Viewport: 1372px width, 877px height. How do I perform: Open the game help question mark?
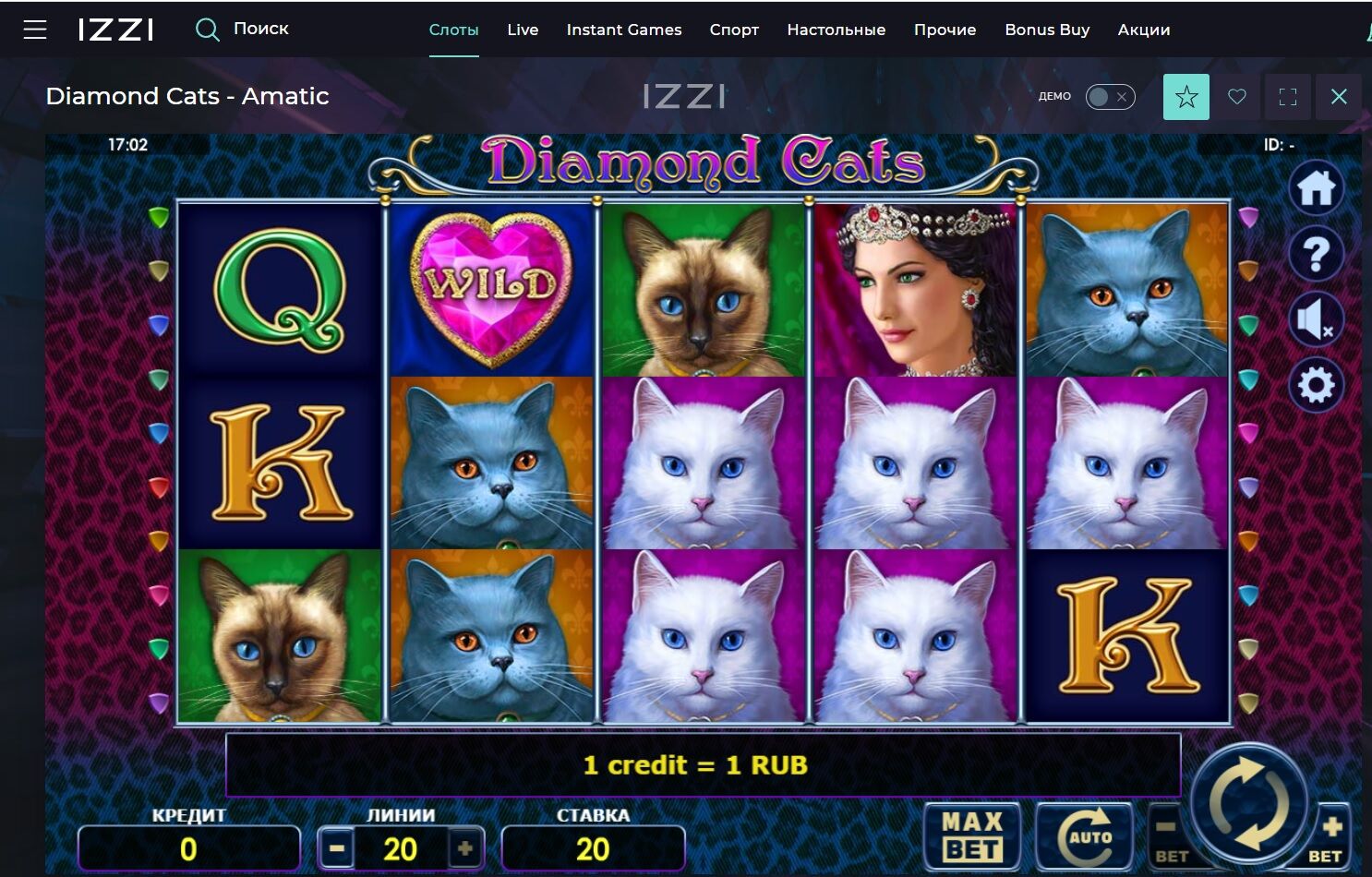tap(1316, 254)
